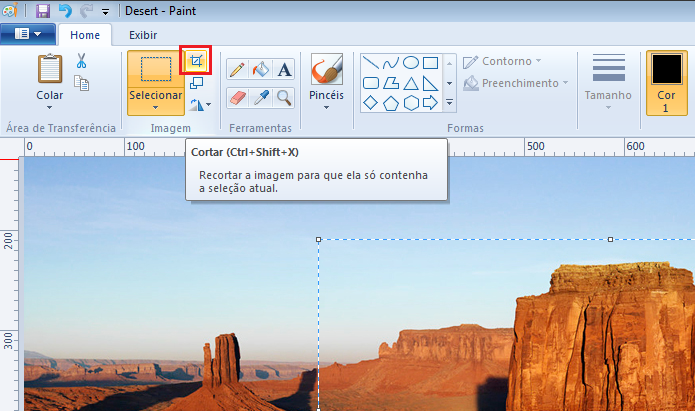This screenshot has height=411, width=695.
Task: Undo the last action with the blue arrow
Action: point(65,11)
